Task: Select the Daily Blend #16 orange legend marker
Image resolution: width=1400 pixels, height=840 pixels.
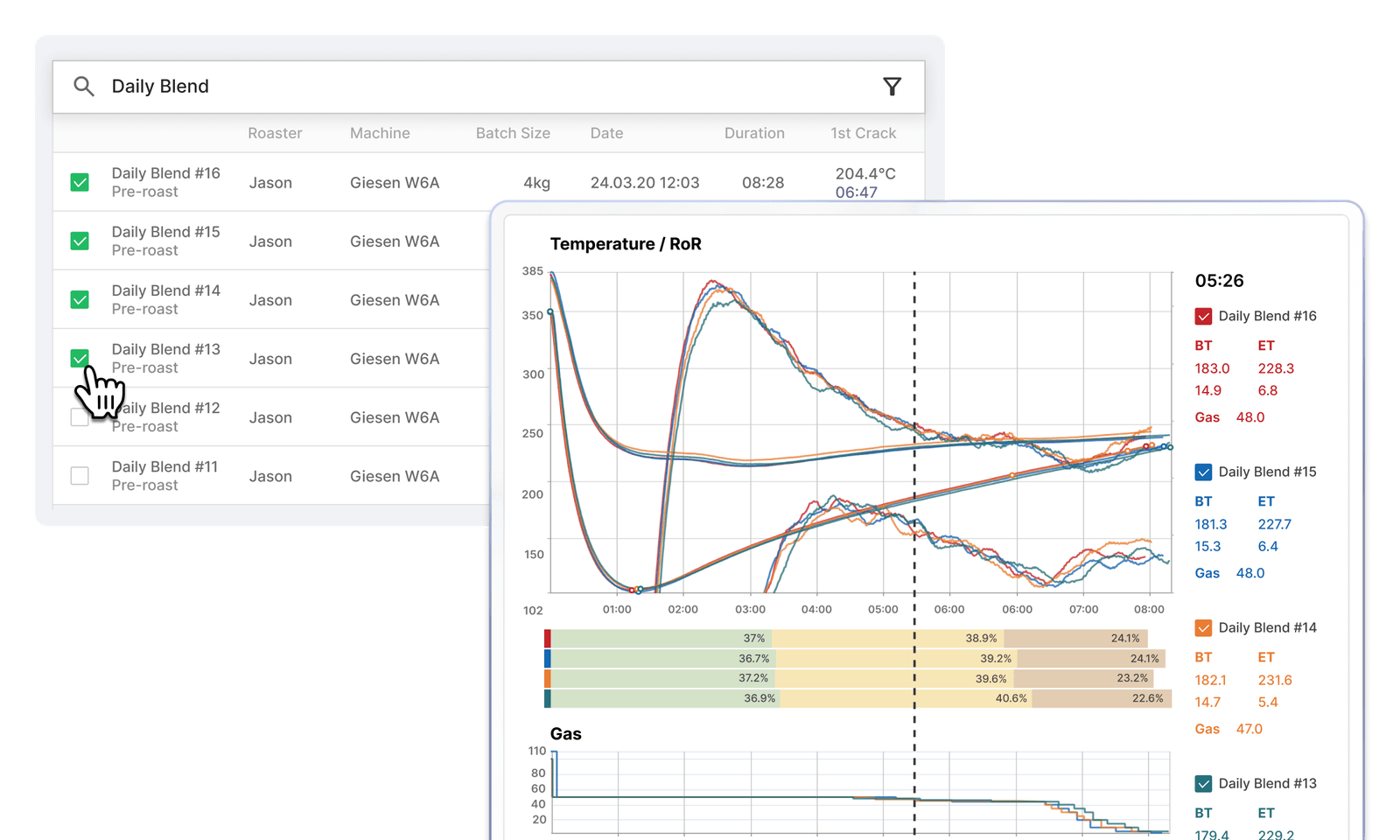Action: pos(1203,316)
